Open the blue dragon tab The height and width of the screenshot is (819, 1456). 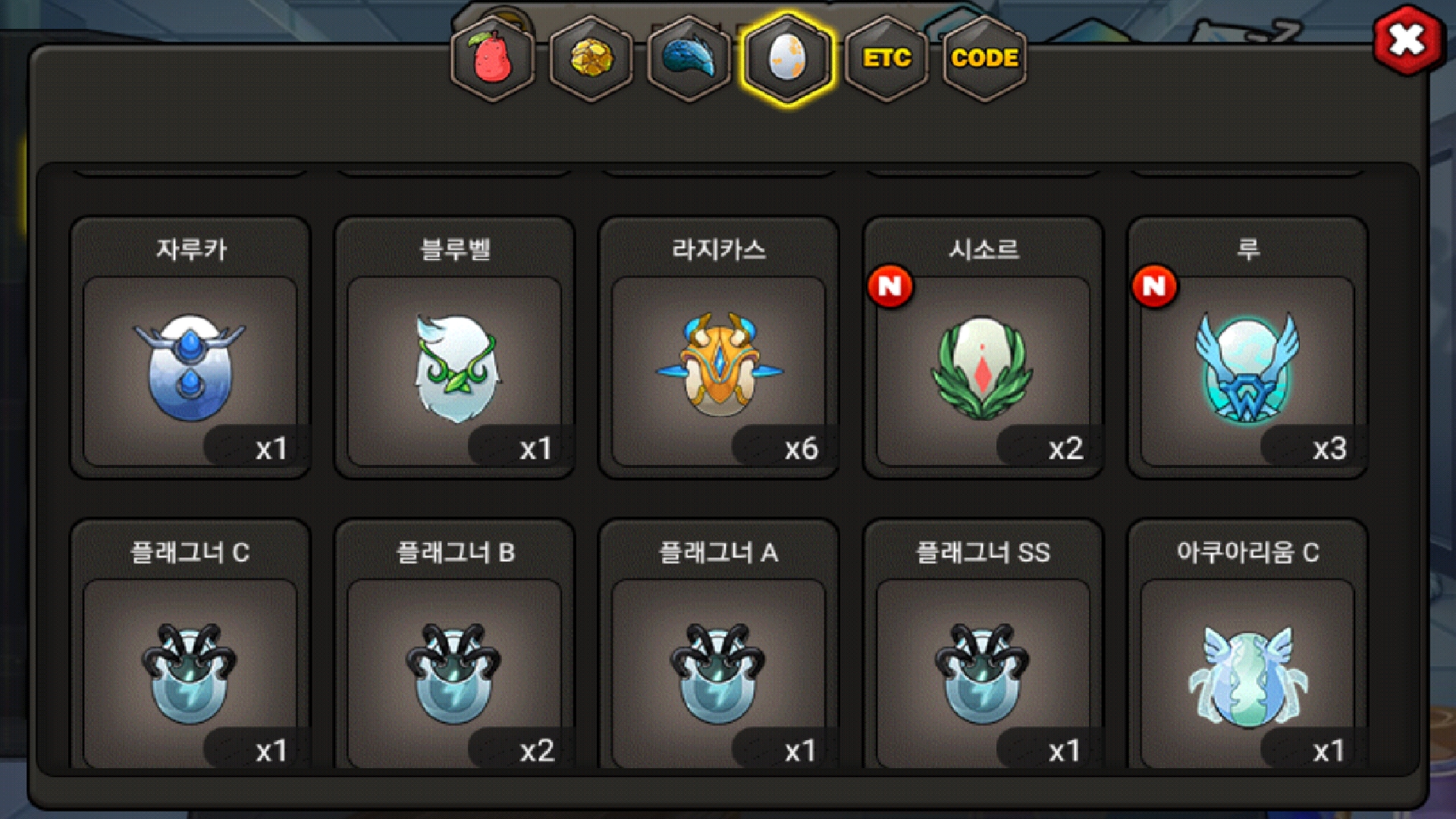click(689, 58)
